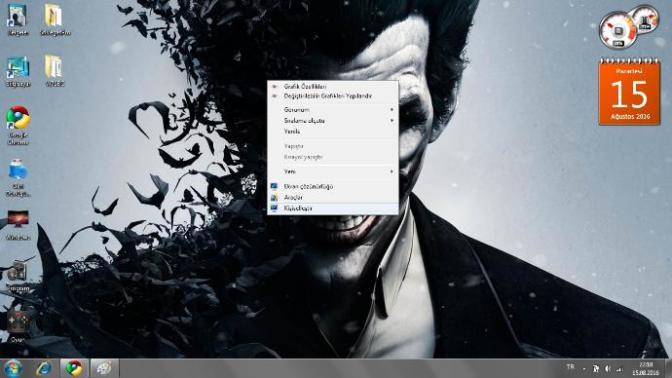Launch Internet Explorer from the taskbar
Screen dimensions: 672x378
point(44,368)
